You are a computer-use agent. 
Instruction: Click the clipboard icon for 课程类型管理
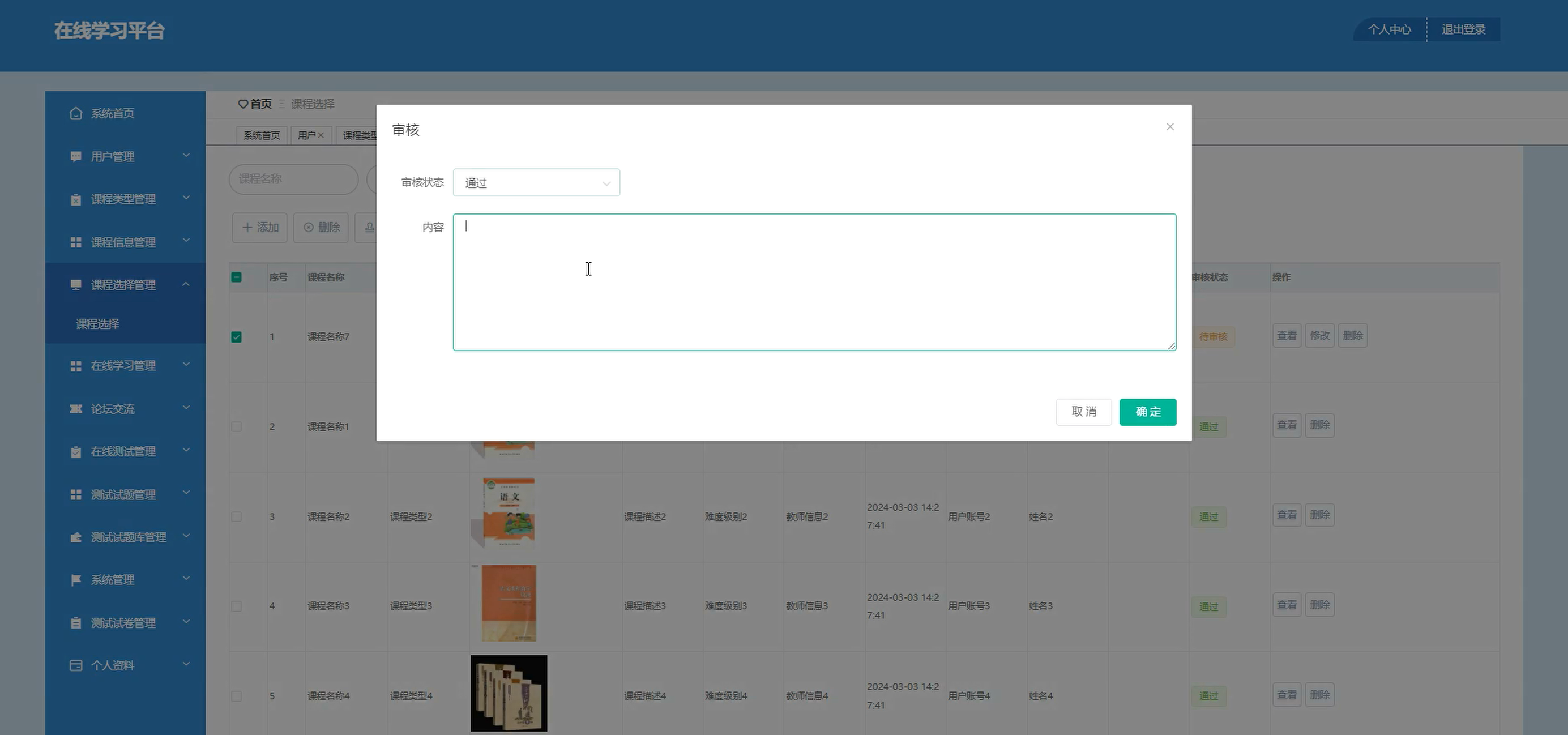point(75,199)
